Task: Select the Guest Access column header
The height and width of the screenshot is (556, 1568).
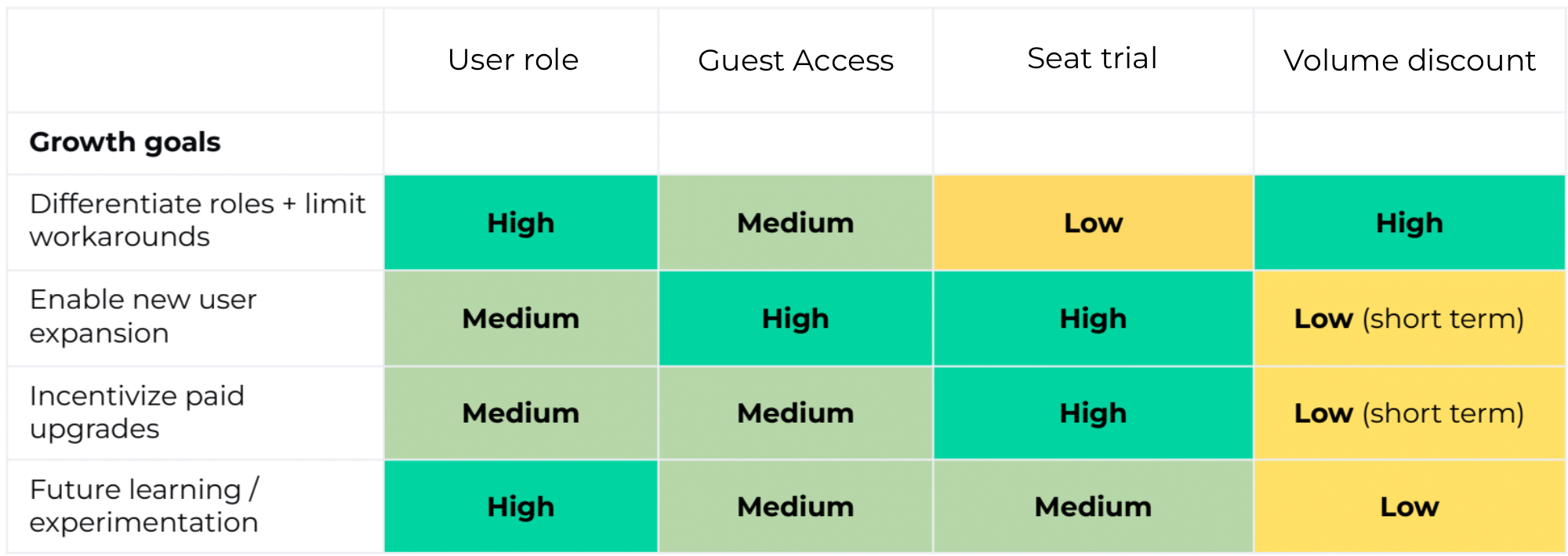Action: click(796, 60)
